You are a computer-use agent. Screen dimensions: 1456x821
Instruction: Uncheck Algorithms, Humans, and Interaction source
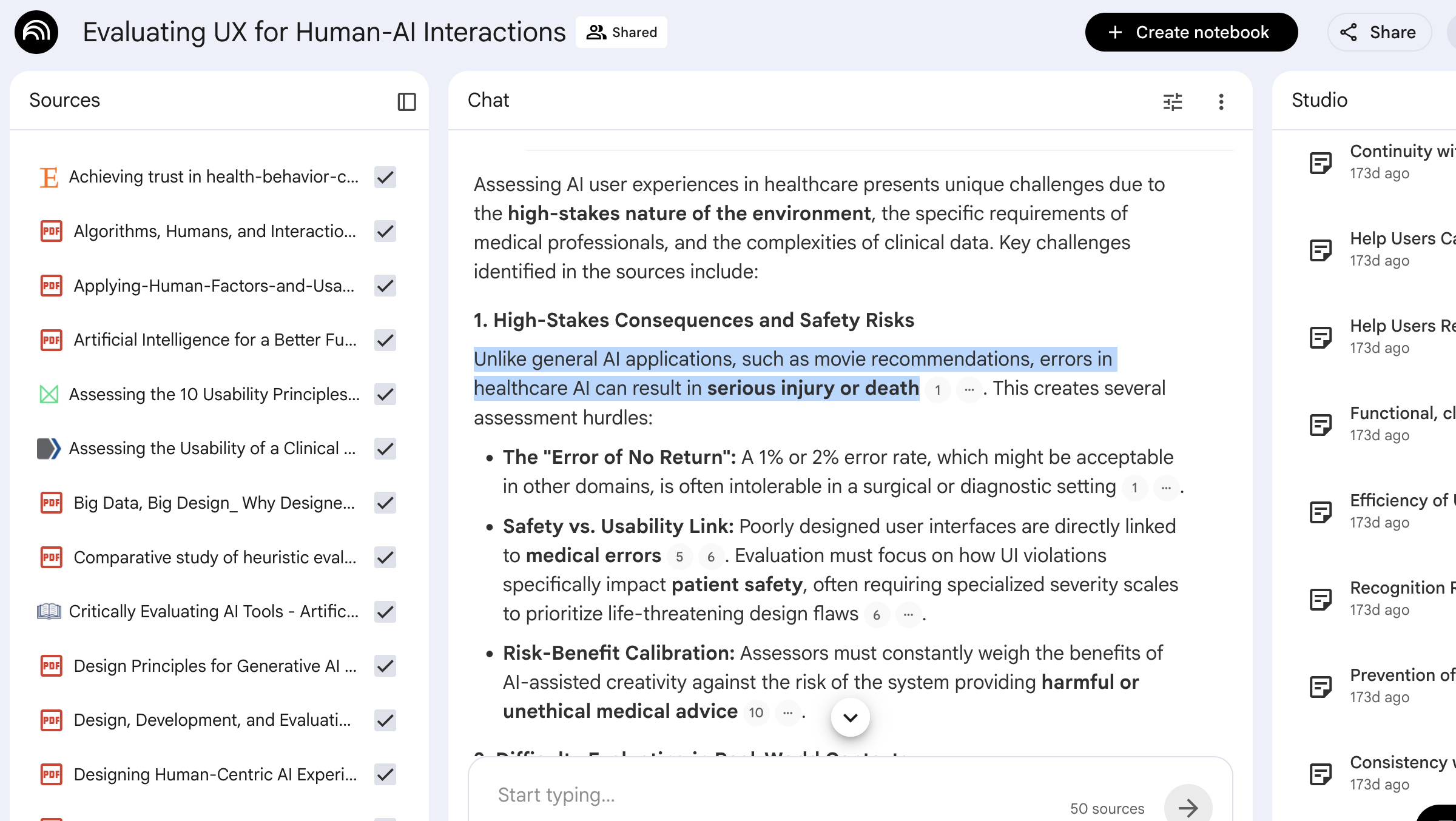click(385, 231)
